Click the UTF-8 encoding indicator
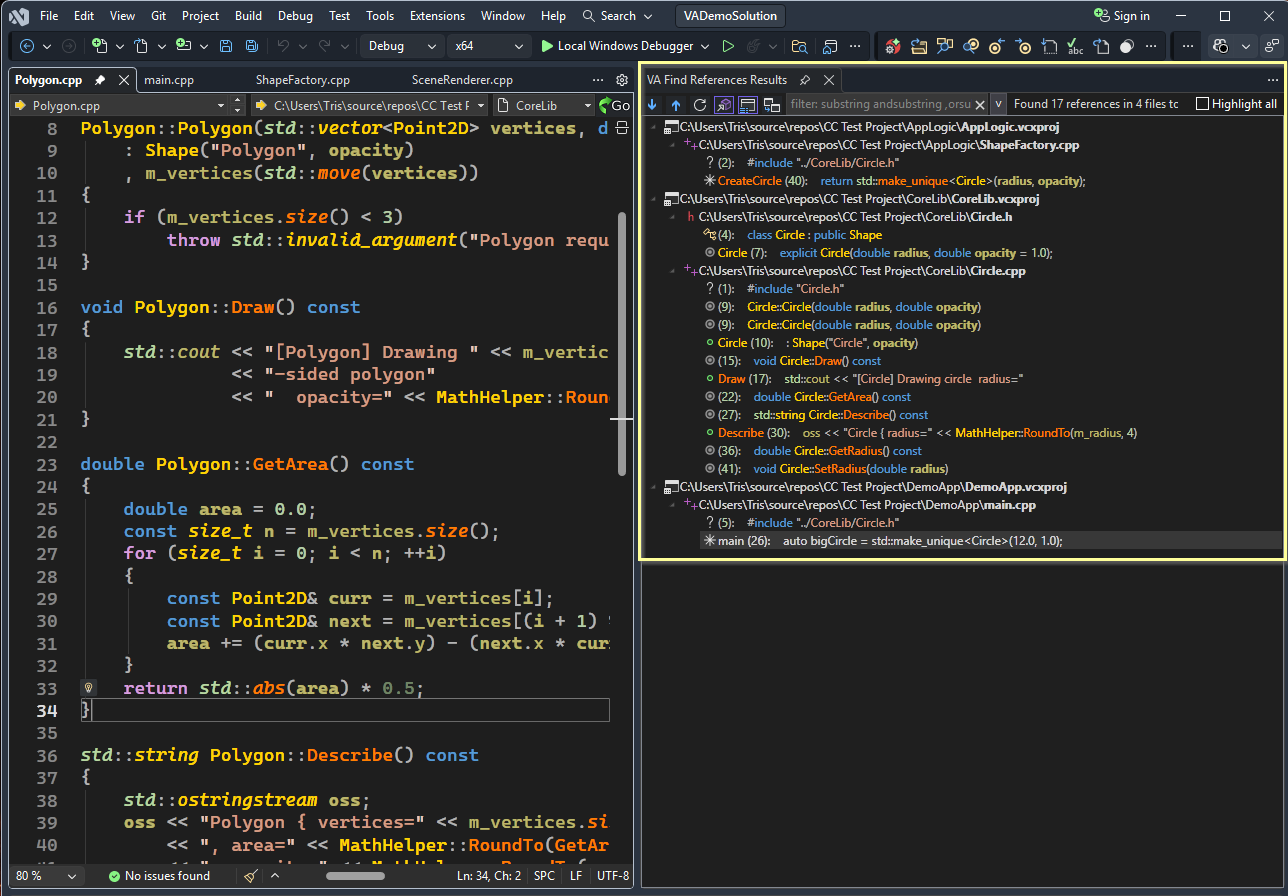Screen dimensions: 1288x896 (612, 876)
